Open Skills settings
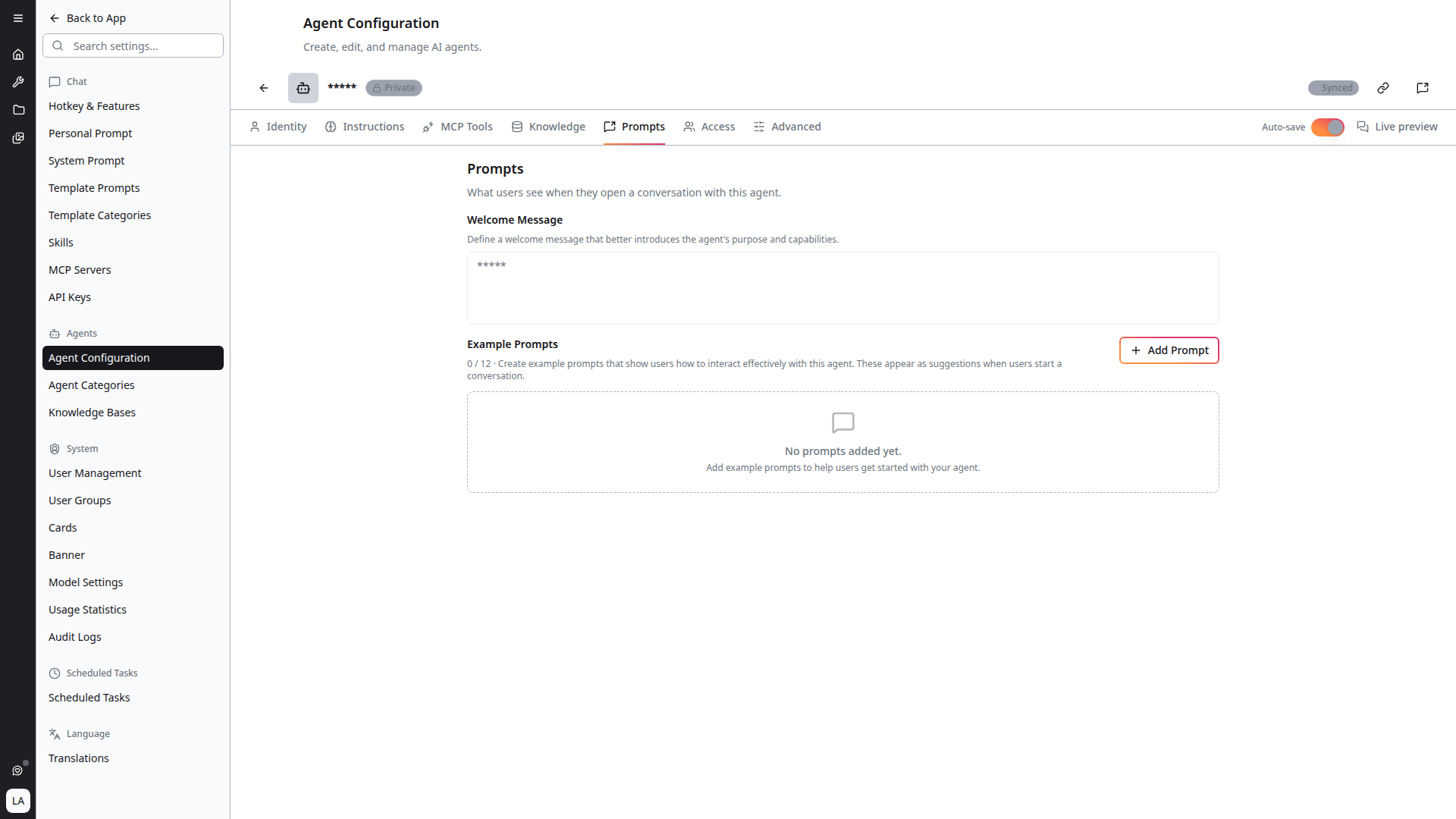Screen dimensions: 1456x819 [133, 243]
